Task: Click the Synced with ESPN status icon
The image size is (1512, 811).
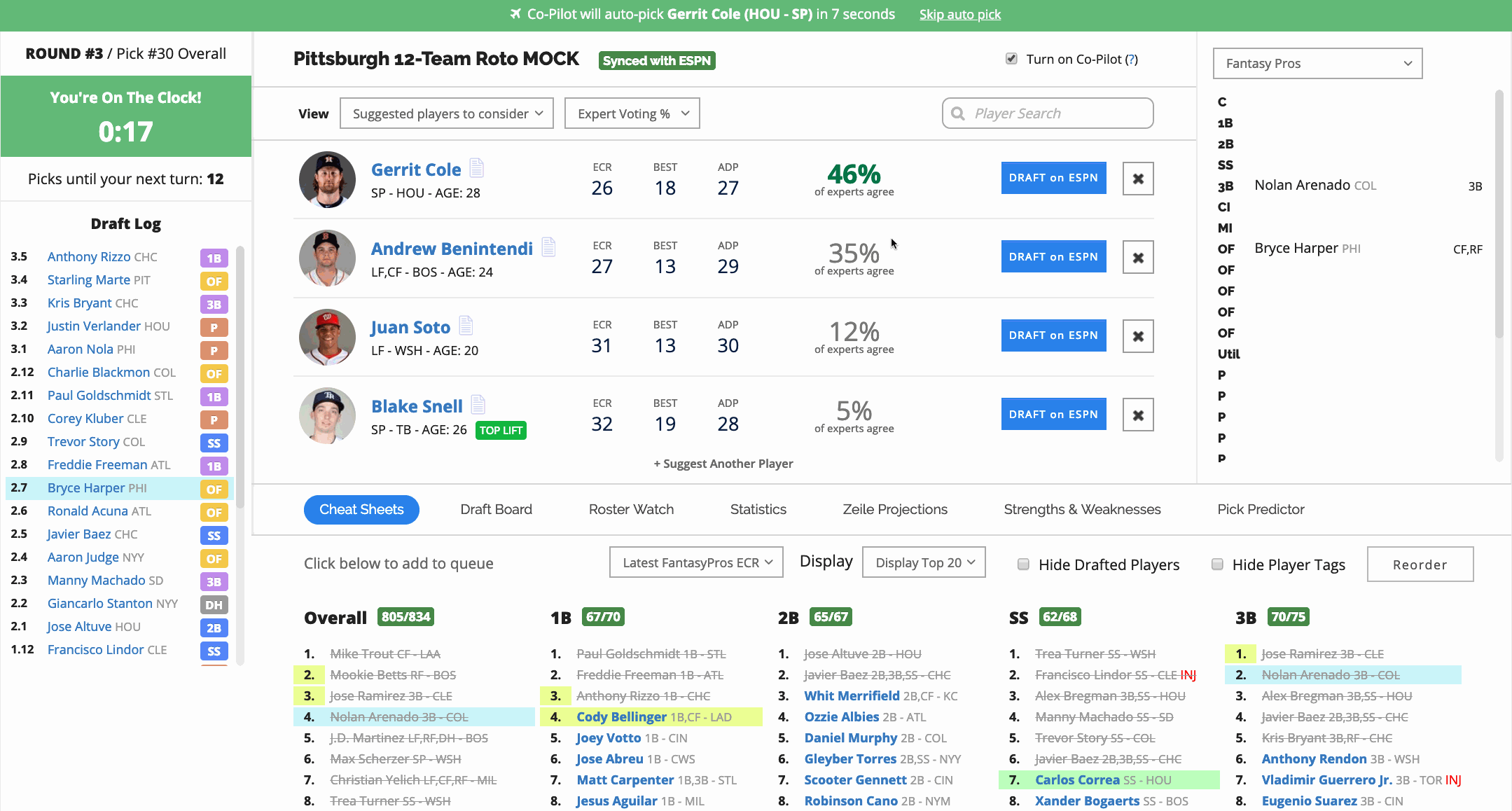Action: click(x=656, y=60)
